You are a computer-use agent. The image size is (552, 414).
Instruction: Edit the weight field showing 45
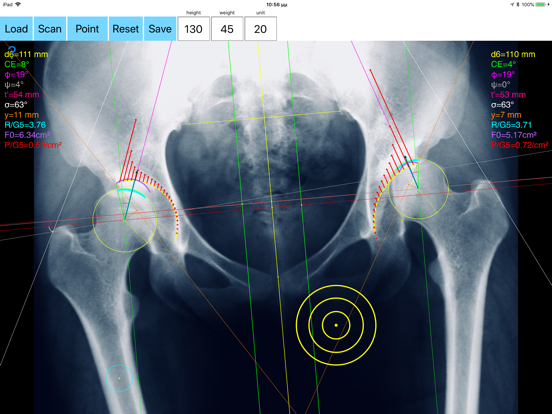pyautogui.click(x=227, y=29)
